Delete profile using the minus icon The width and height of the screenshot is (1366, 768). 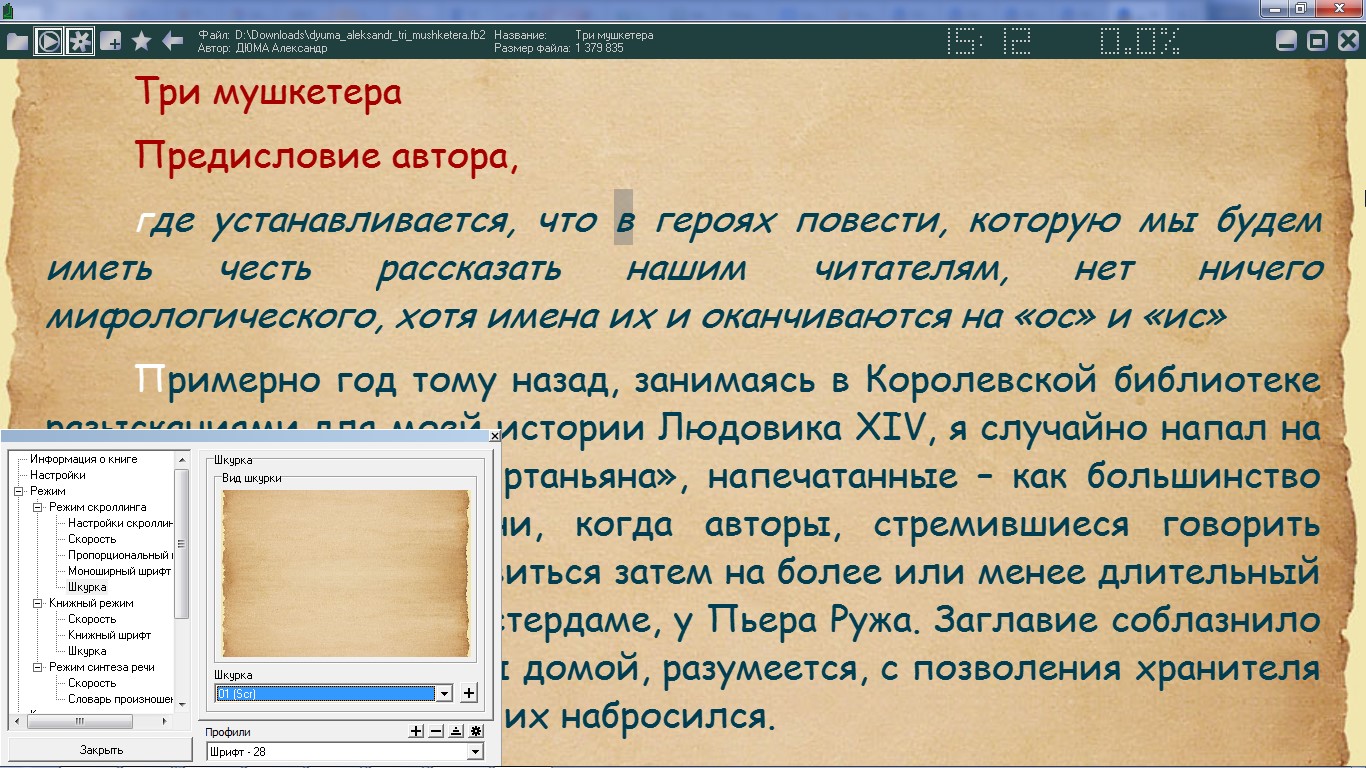pos(436,731)
